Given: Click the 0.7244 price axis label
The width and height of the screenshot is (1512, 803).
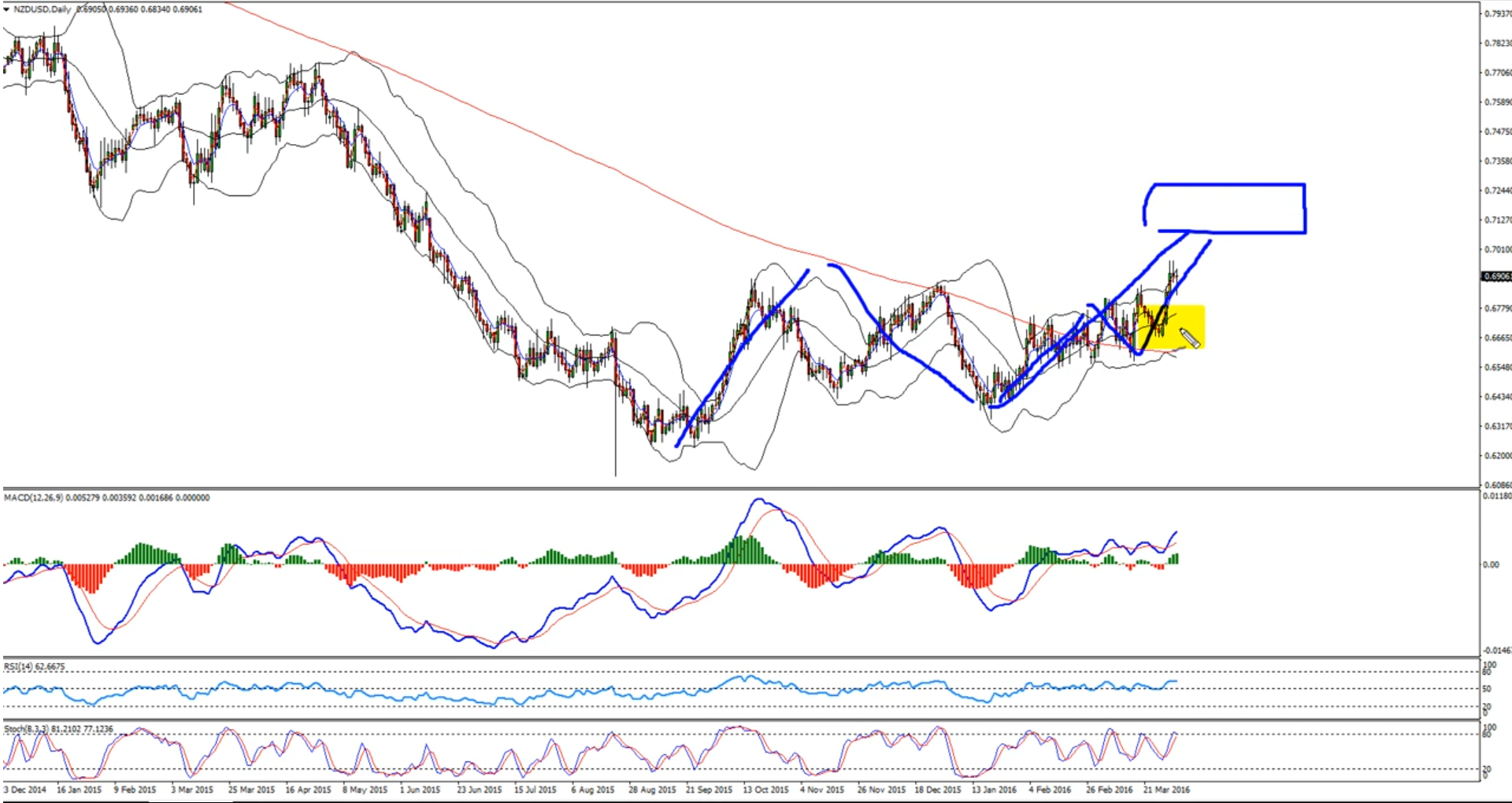Looking at the screenshot, I should (1497, 191).
